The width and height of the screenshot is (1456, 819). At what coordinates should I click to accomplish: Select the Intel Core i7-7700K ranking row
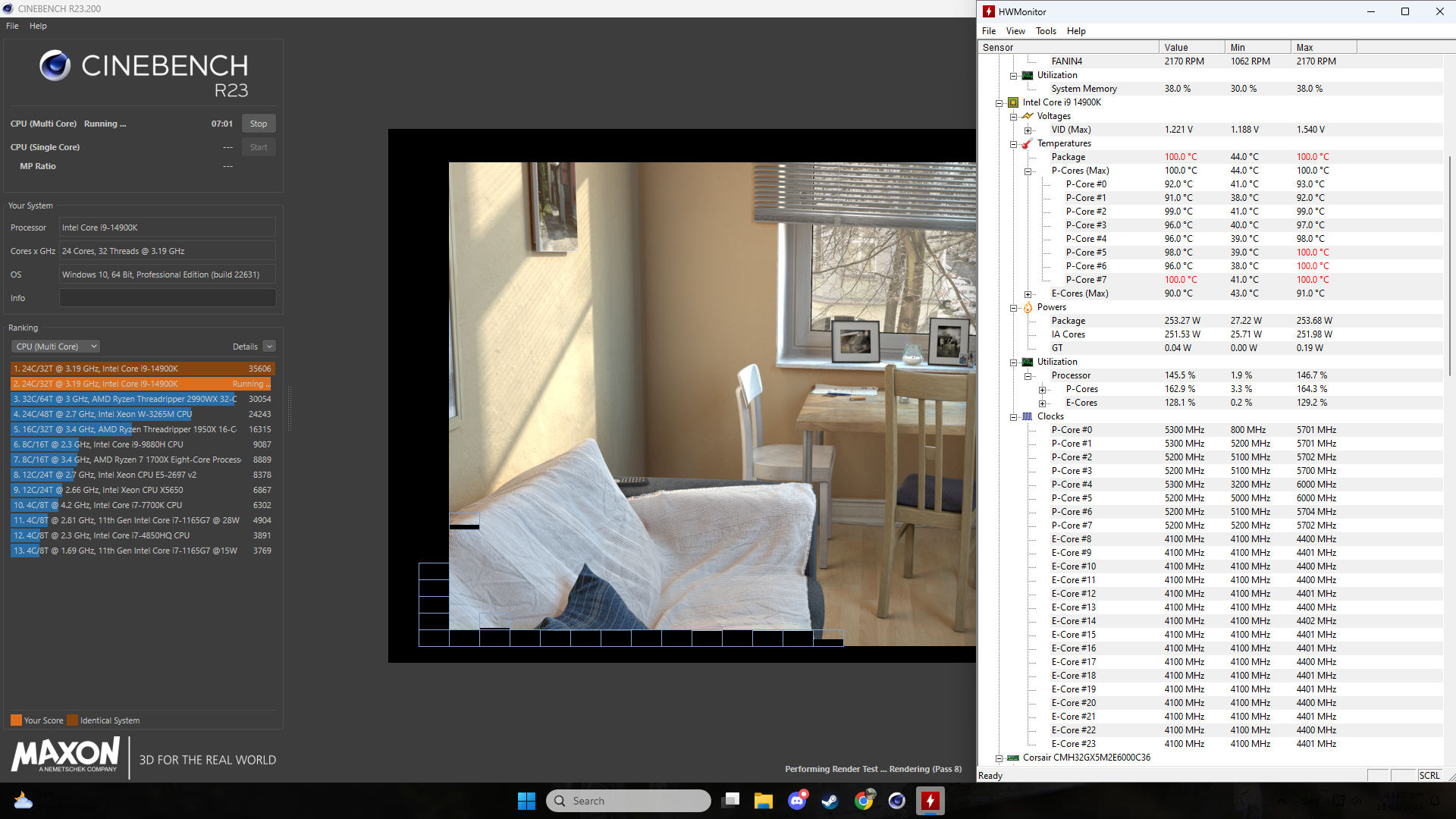pos(143,505)
